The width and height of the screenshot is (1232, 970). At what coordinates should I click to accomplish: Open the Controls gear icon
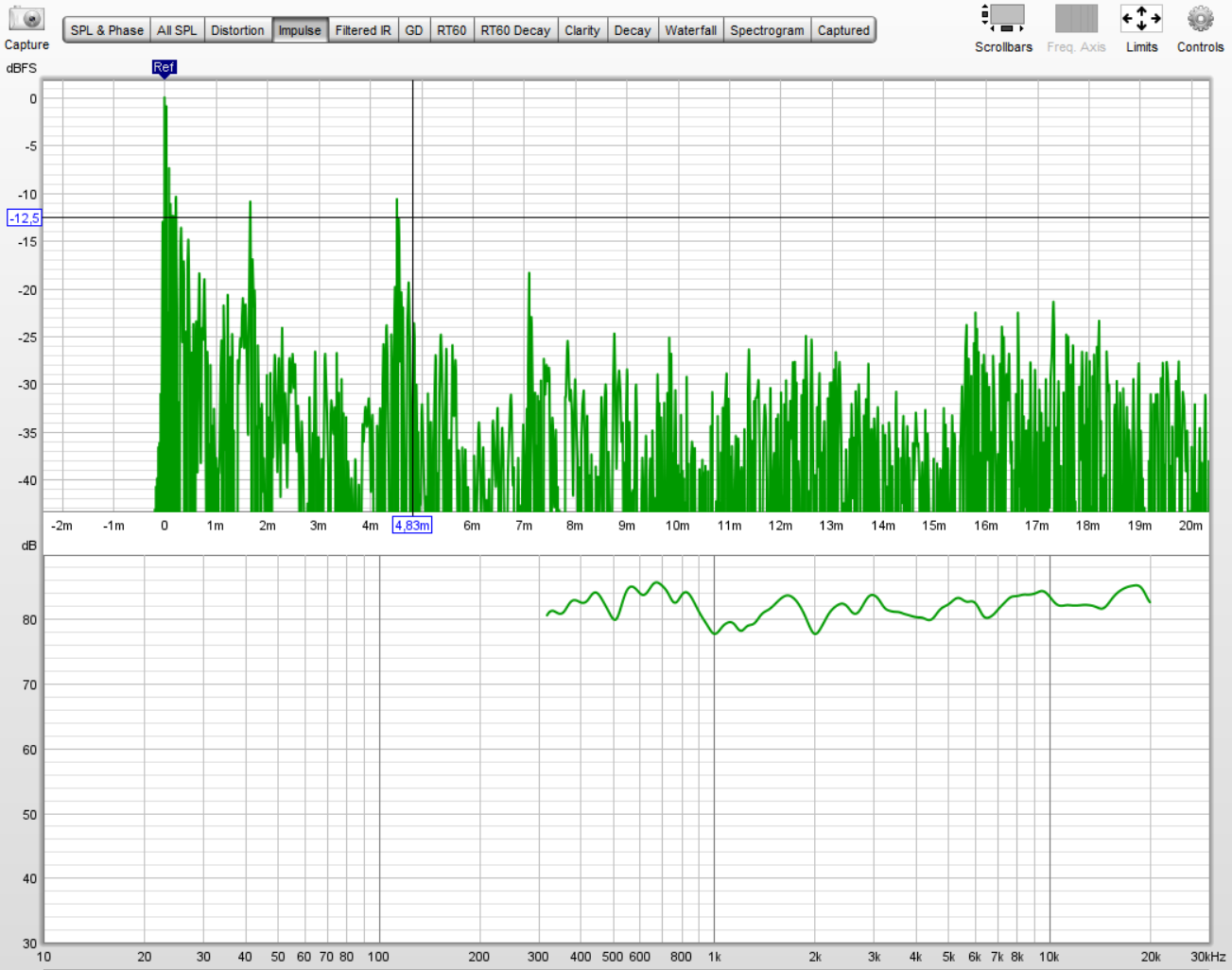1200,18
